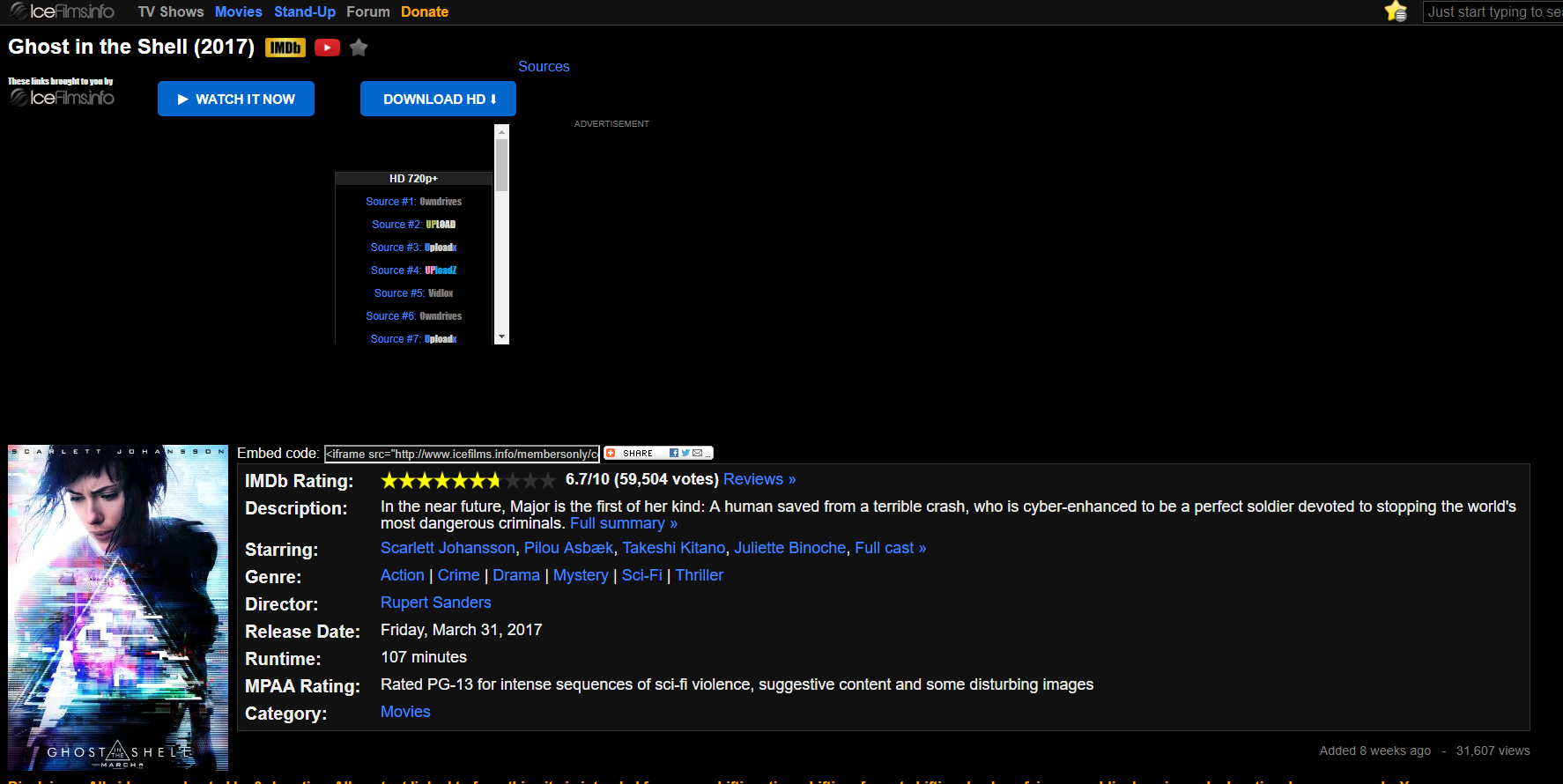Open the Movies category link
The width and height of the screenshot is (1563, 784).
click(x=405, y=712)
